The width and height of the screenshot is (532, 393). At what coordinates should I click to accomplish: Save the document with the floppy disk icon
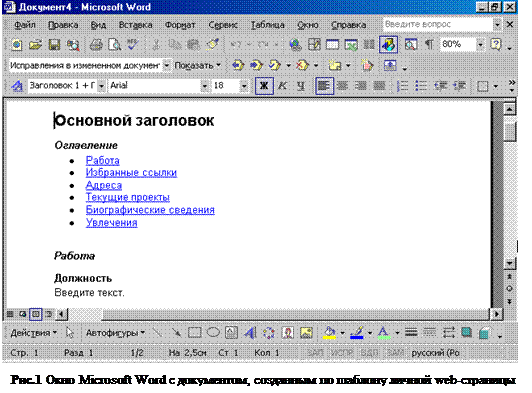54,45
